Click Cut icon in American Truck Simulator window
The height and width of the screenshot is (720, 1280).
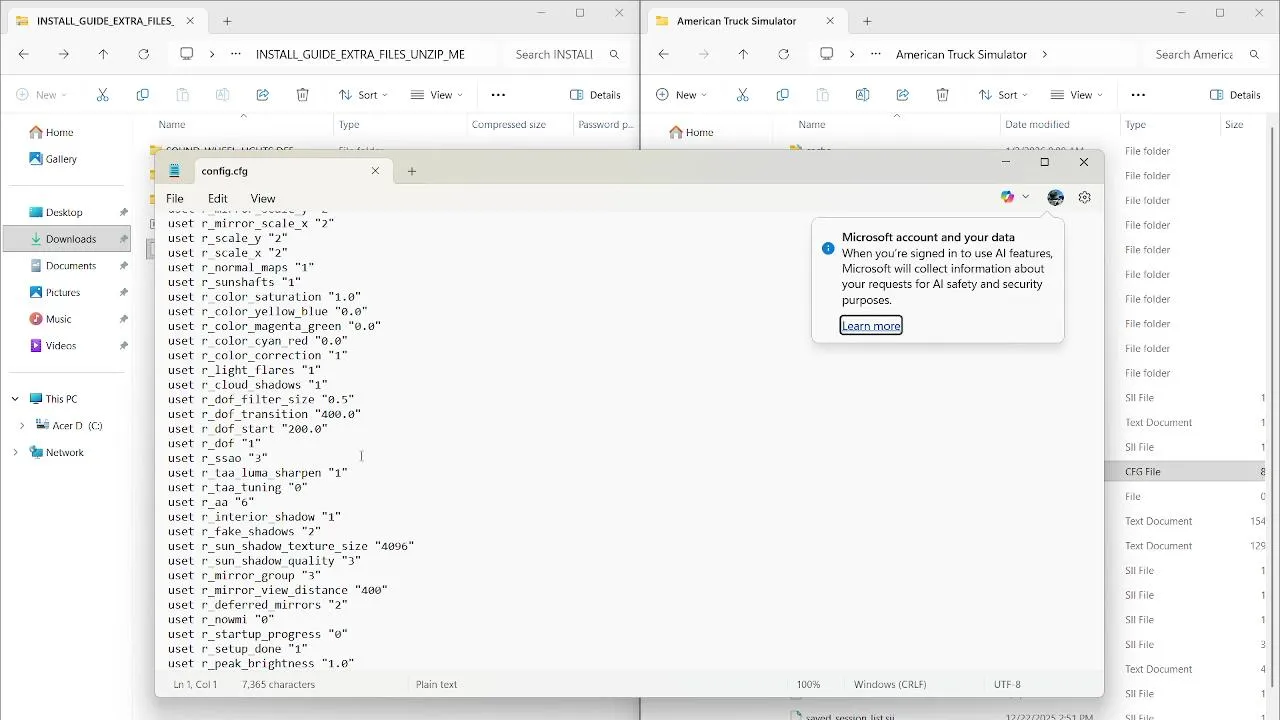tap(742, 95)
